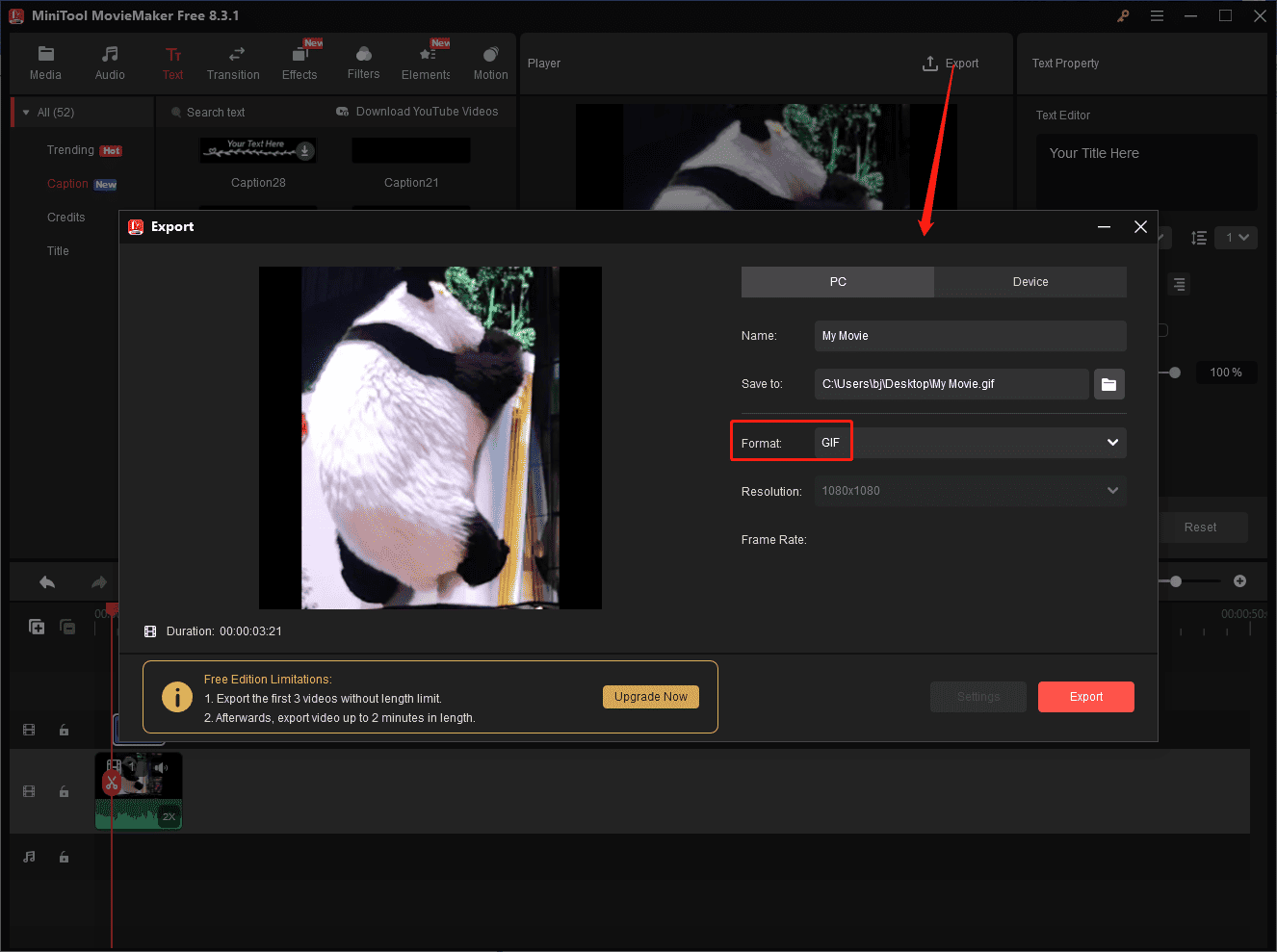Click the red Export button
Viewport: 1277px width, 952px height.
[1085, 697]
